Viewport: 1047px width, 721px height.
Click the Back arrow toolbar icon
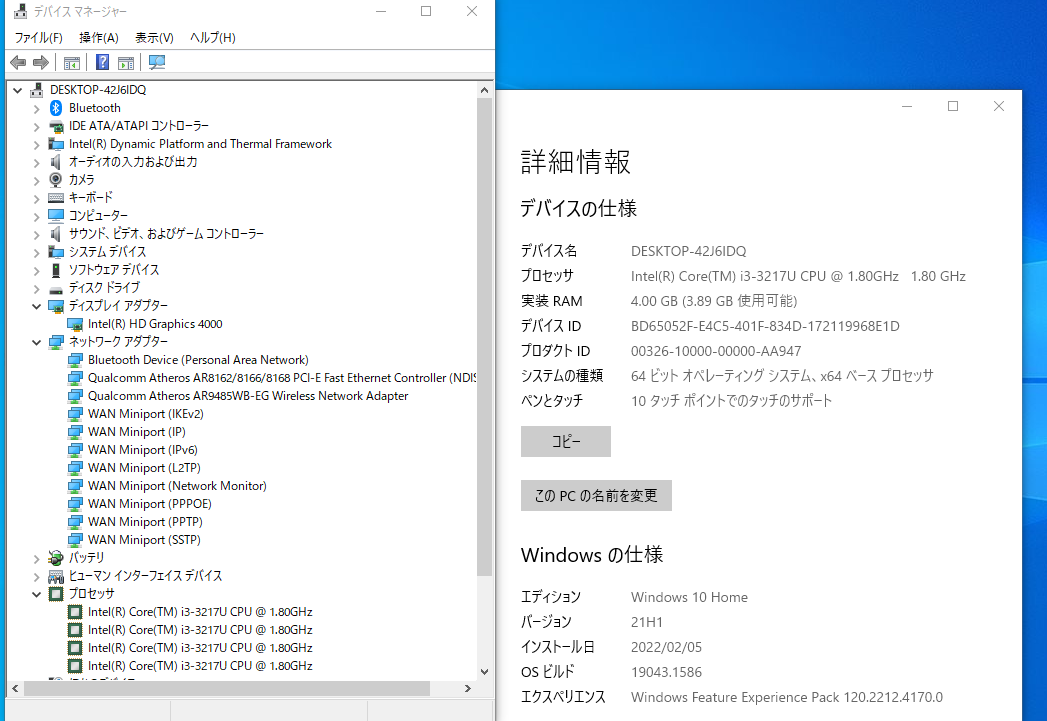click(18, 63)
